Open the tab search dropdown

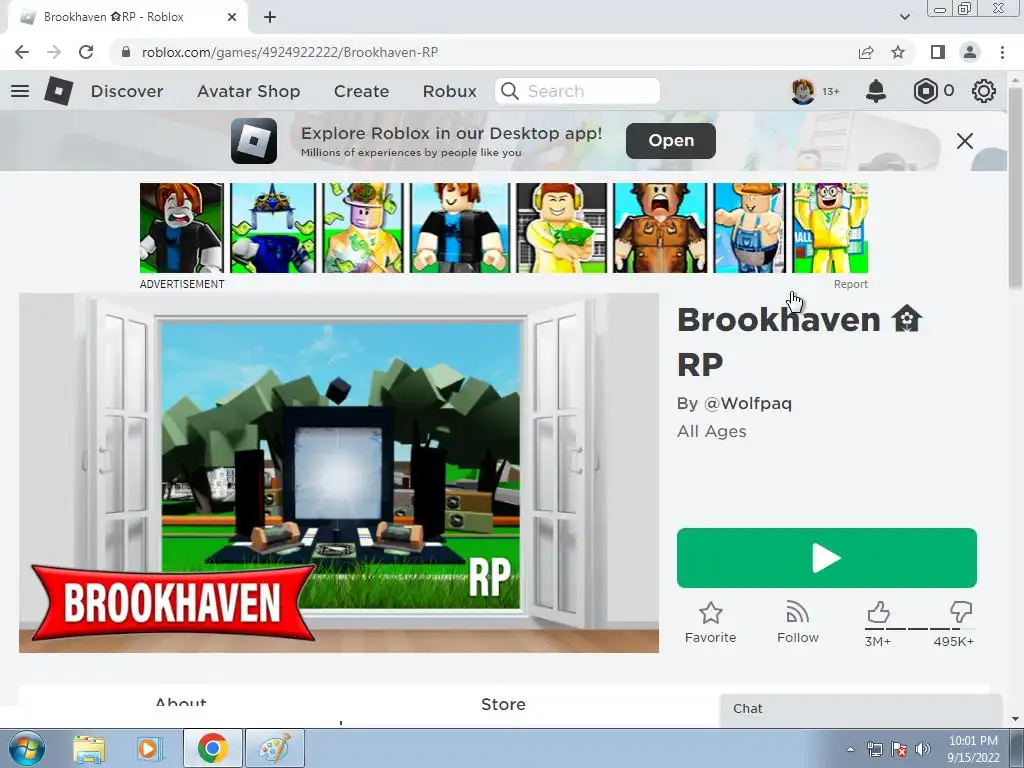coord(904,17)
